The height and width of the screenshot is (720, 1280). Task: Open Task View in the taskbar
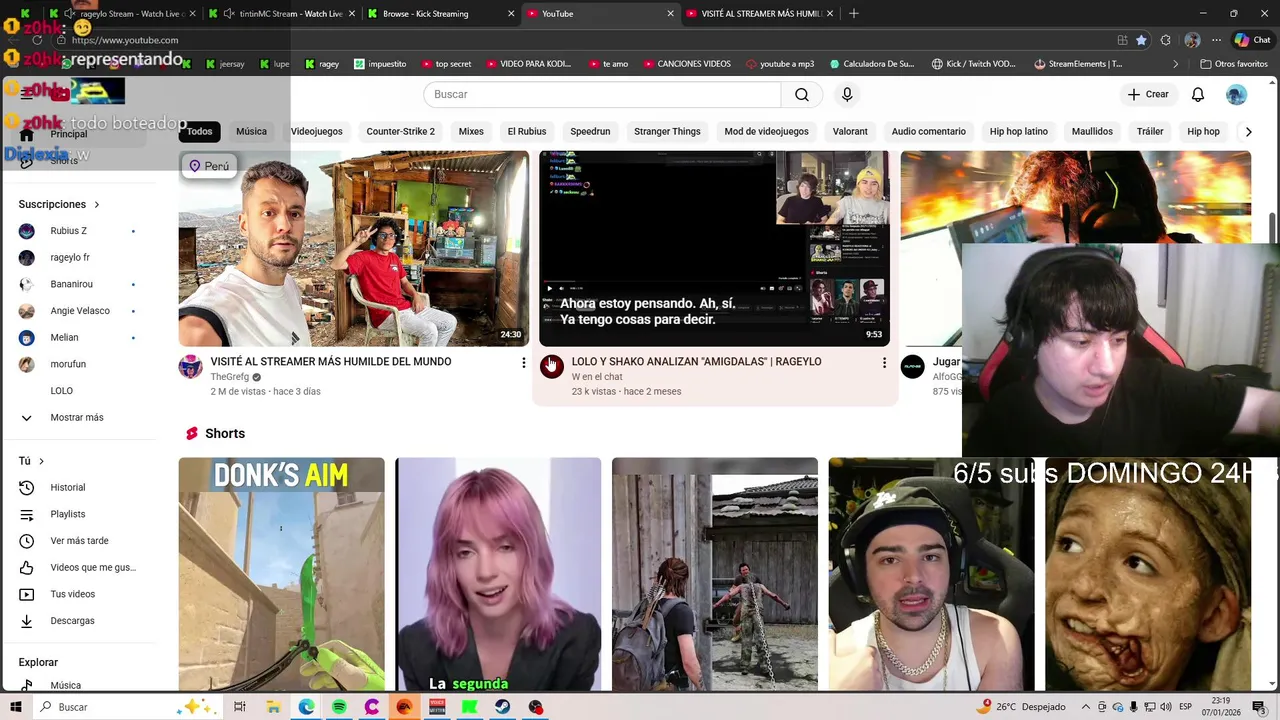240,707
